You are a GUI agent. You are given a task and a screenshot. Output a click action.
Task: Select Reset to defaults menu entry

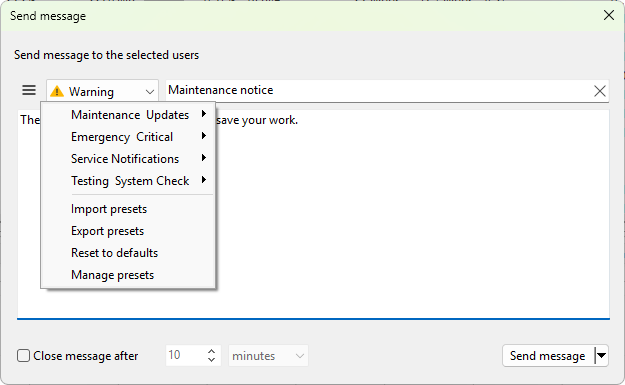(x=128, y=253)
